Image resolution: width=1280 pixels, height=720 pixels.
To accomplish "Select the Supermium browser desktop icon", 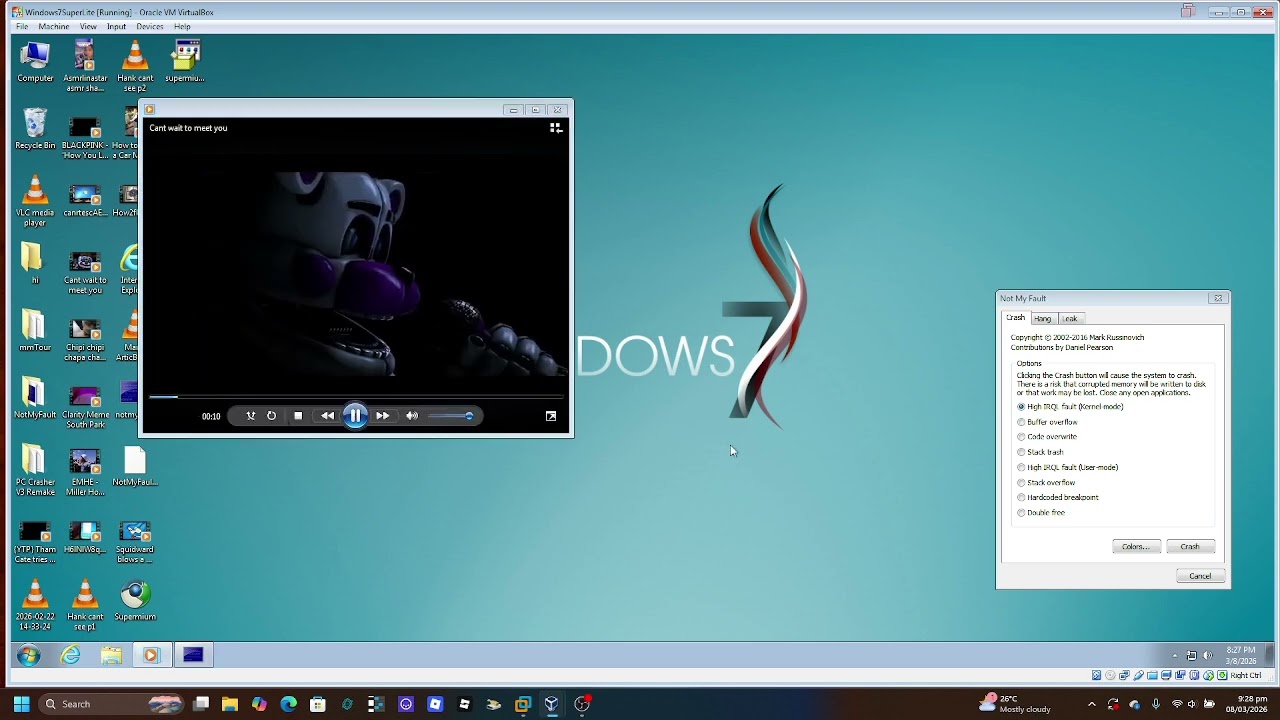I will (x=135, y=600).
